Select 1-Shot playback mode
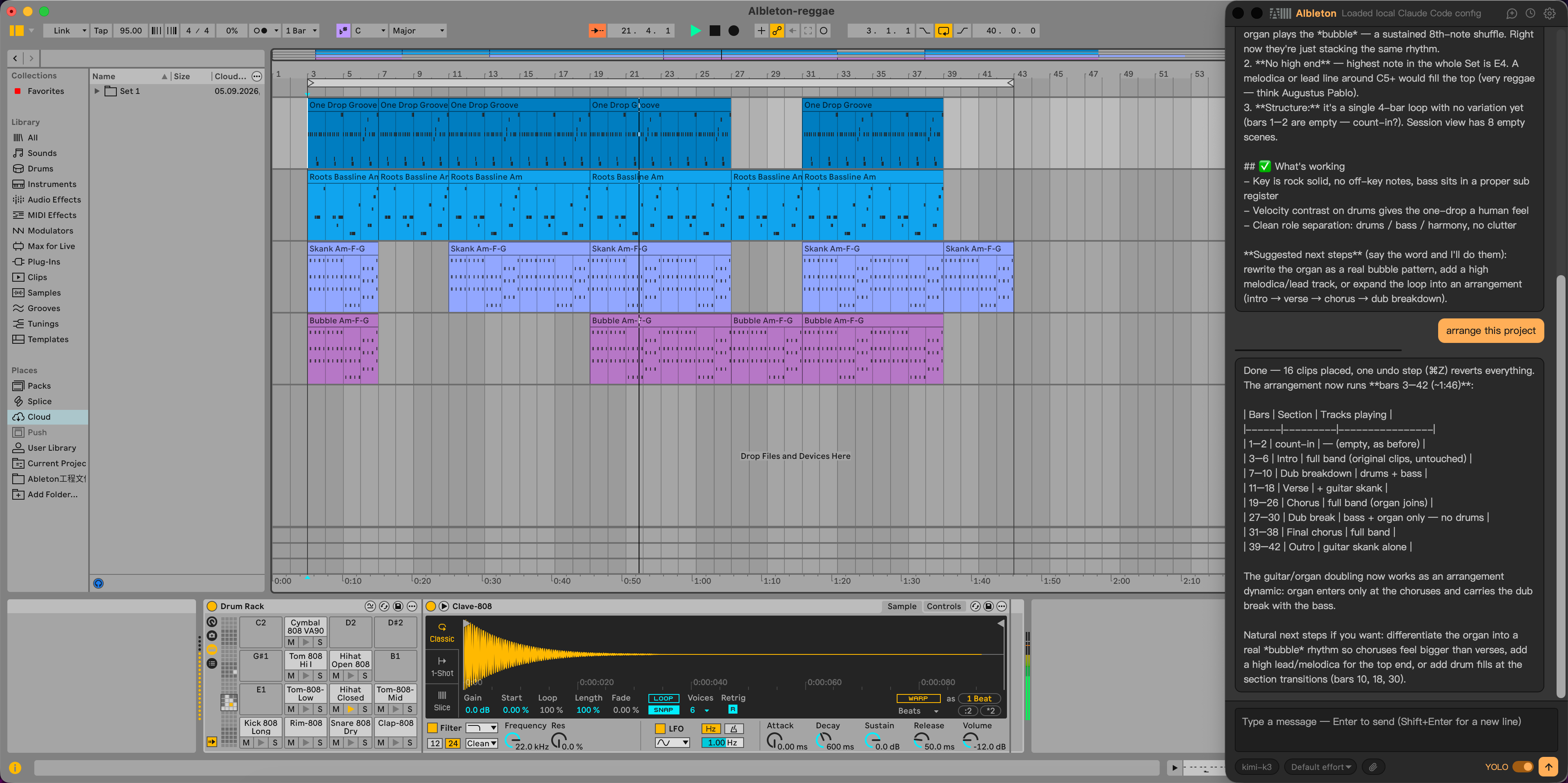 coord(442,666)
